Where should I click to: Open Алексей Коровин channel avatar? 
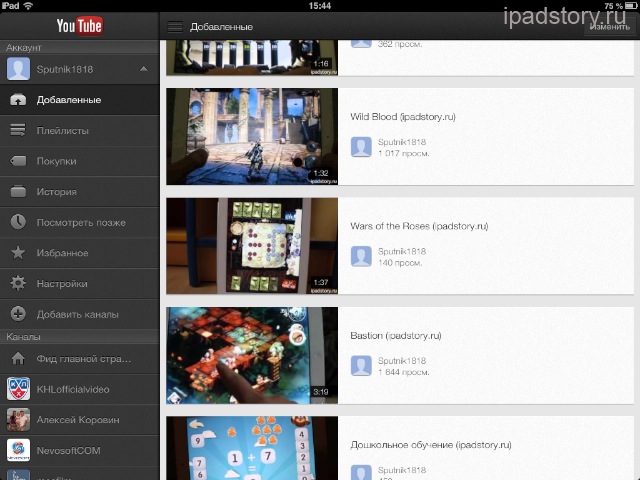(18, 420)
